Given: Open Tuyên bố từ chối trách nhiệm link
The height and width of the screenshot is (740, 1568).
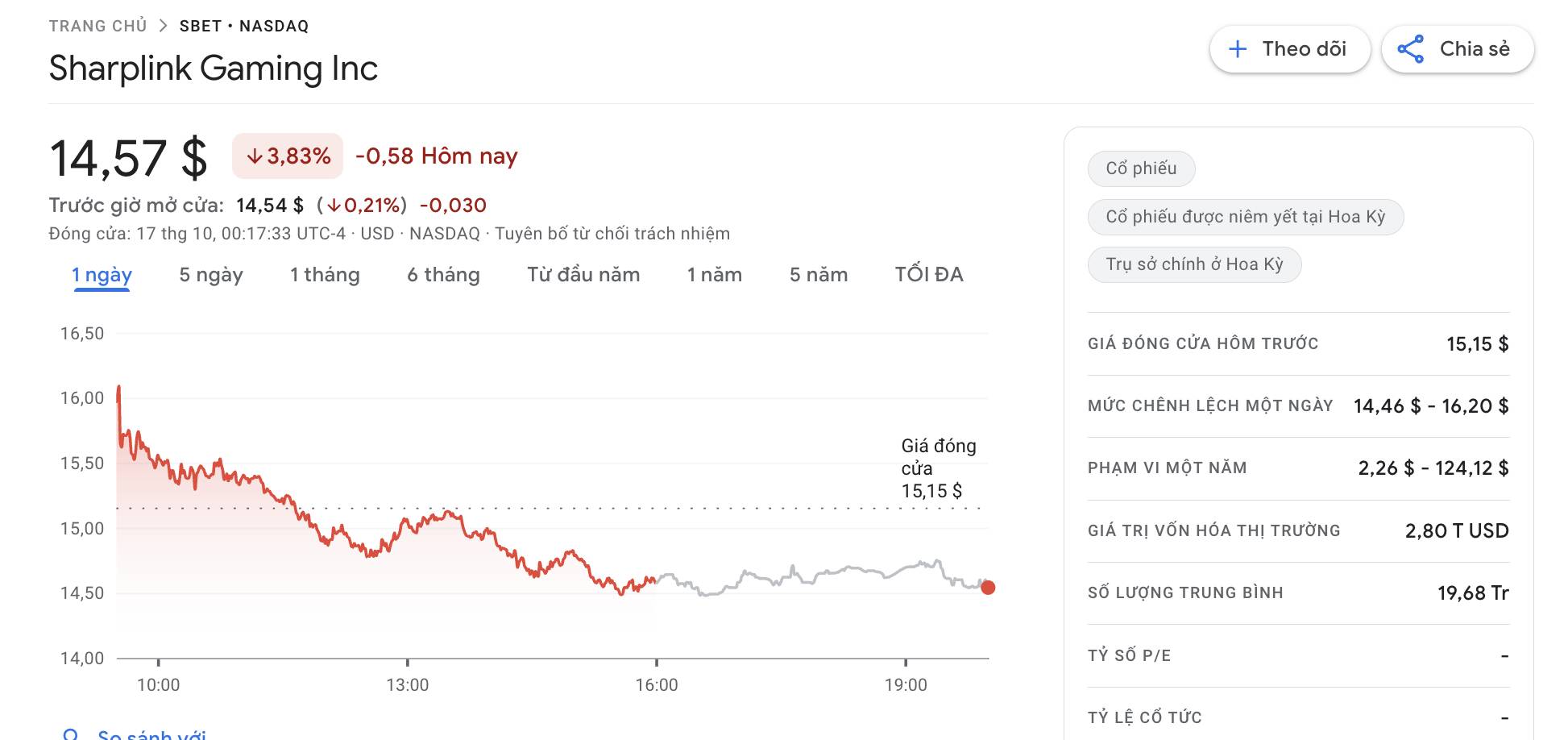Looking at the screenshot, I should click(x=612, y=234).
